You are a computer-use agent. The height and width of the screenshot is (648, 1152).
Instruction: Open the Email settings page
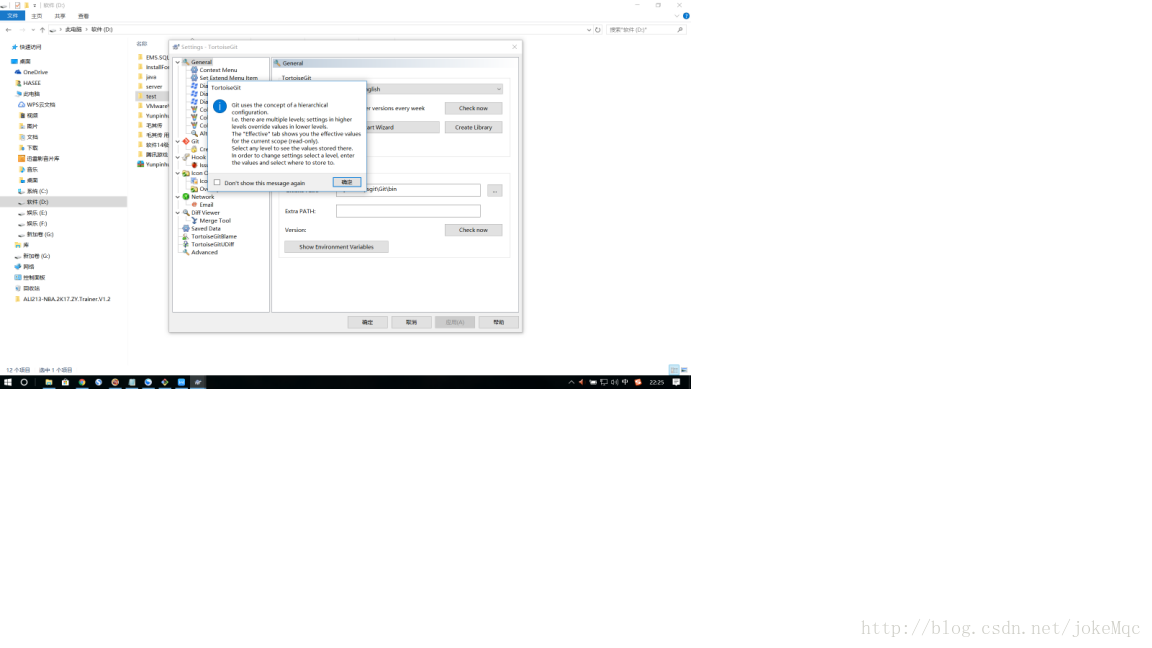coord(206,205)
